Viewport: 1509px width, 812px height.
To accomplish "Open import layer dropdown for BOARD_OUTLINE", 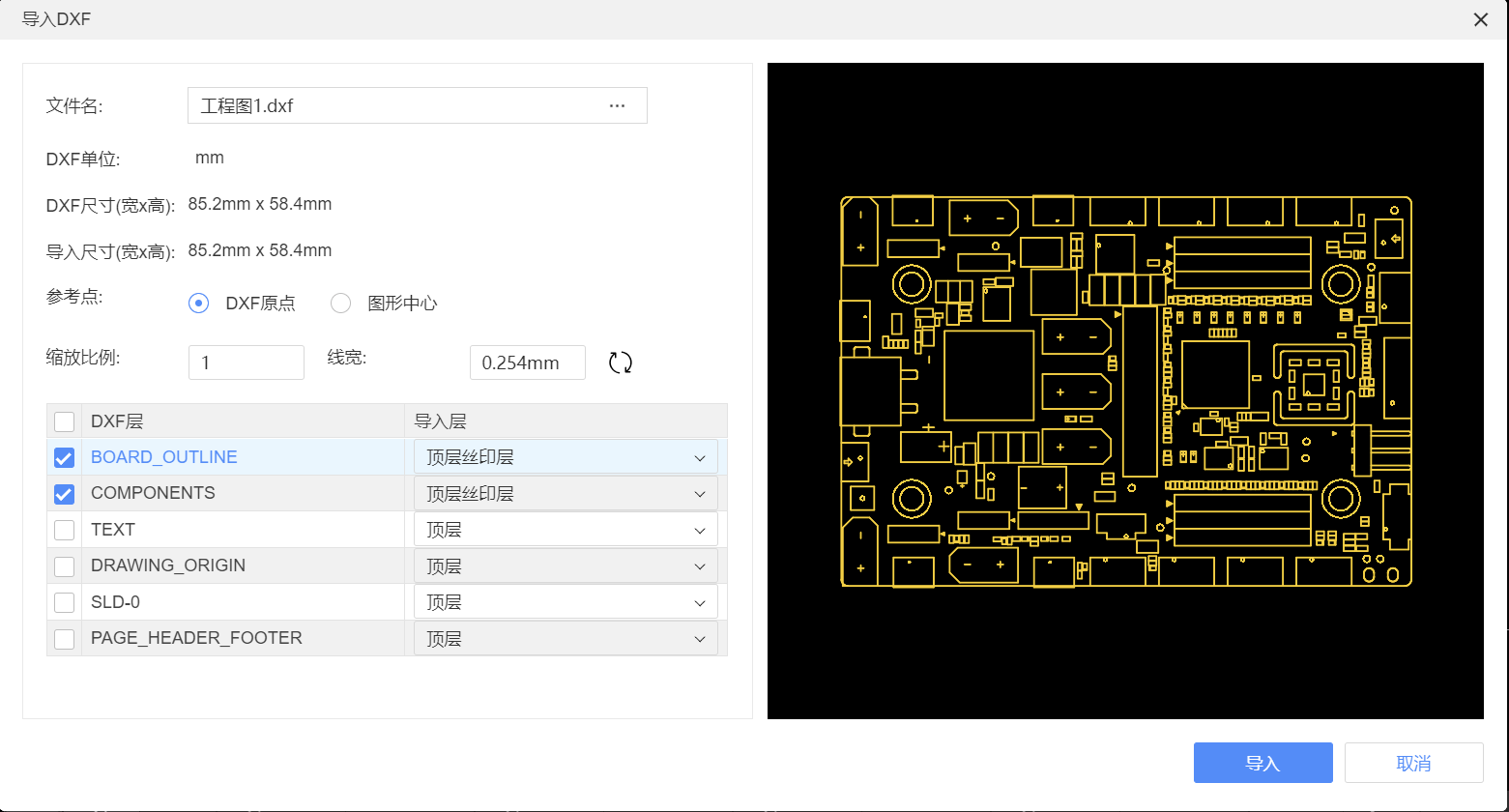I will coord(566,457).
